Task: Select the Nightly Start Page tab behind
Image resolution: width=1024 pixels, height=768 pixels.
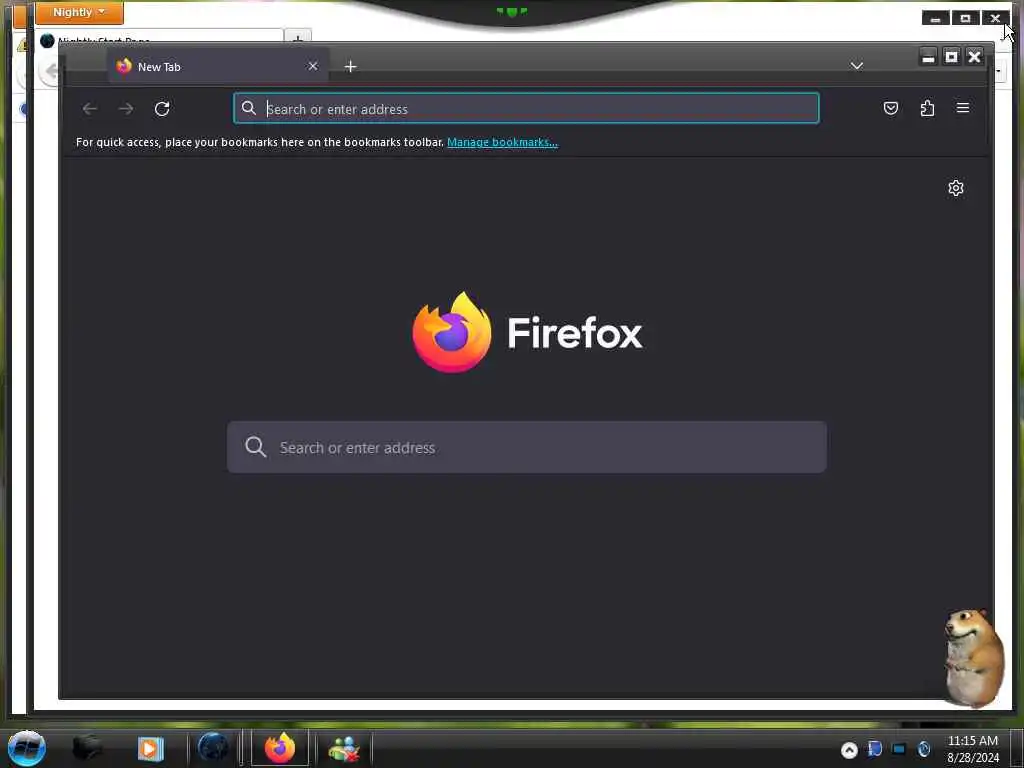Action: coord(160,38)
